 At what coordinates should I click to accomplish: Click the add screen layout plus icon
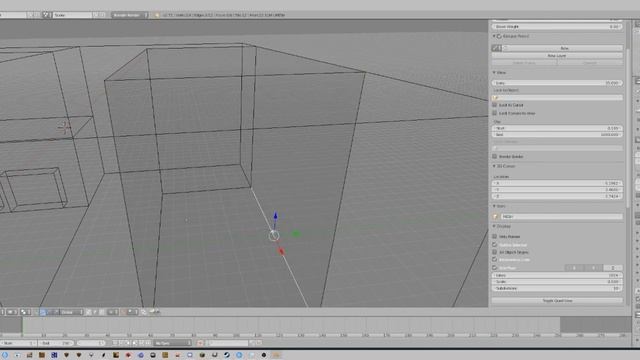pos(30,15)
